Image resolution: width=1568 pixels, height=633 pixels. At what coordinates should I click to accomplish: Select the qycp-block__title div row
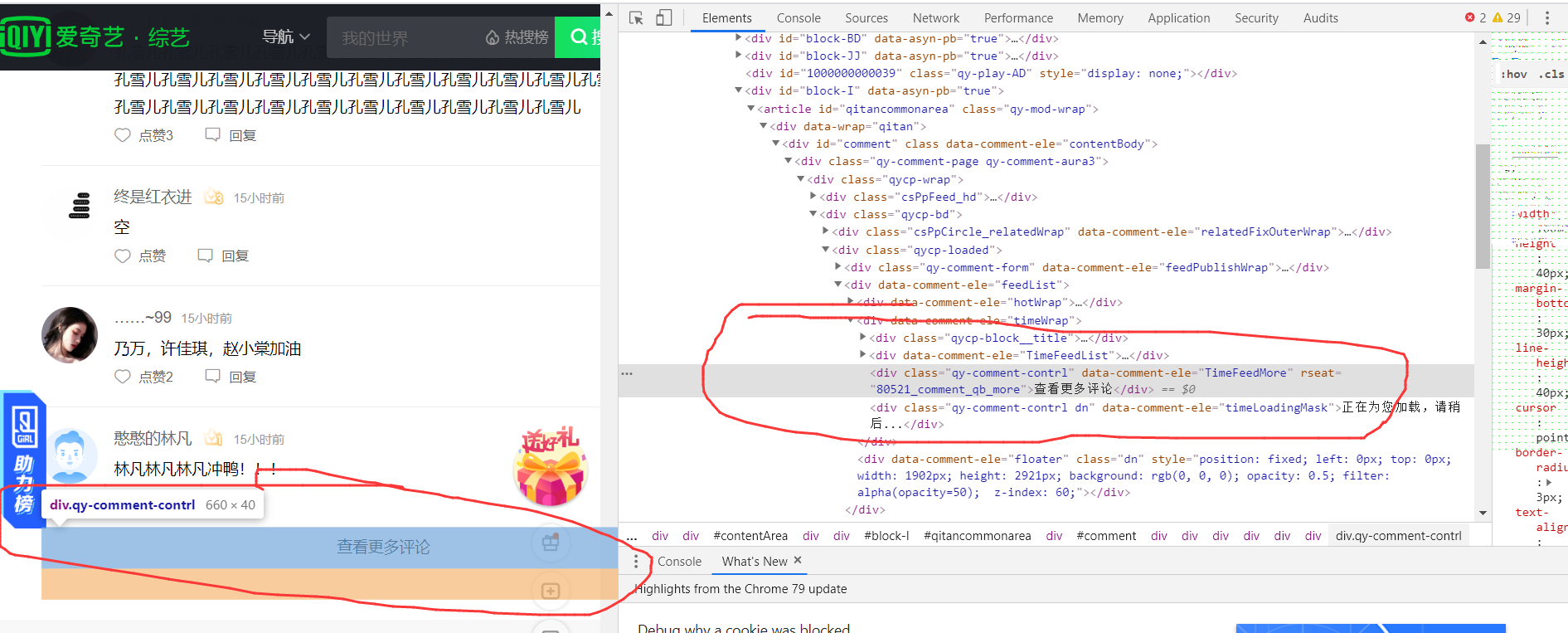(x=999, y=338)
